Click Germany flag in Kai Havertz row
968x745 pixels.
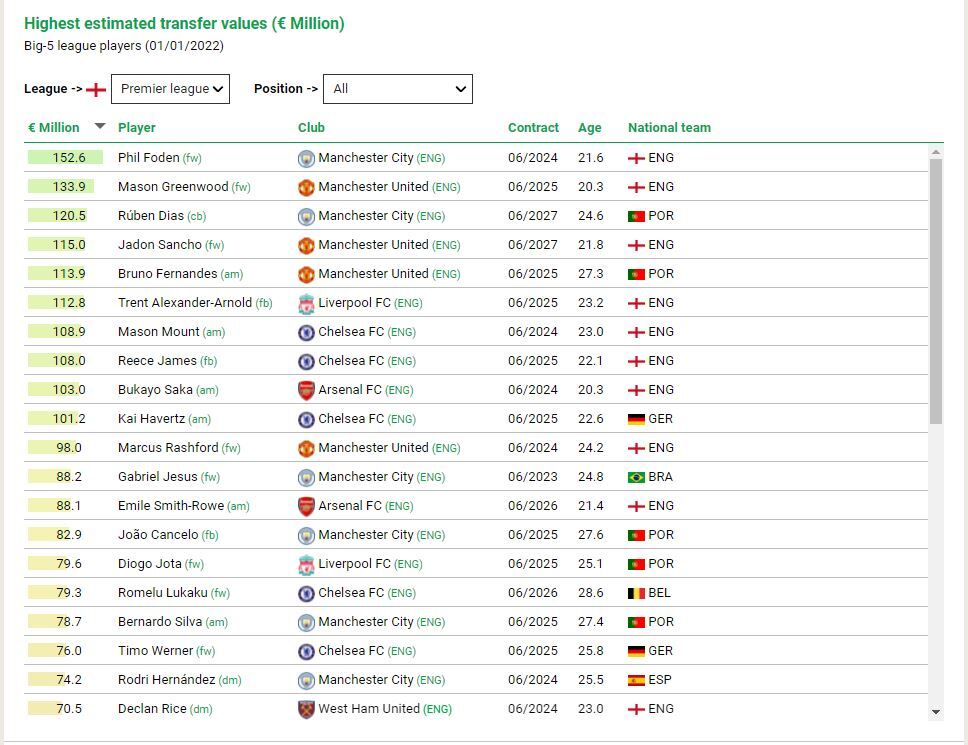(x=636, y=419)
